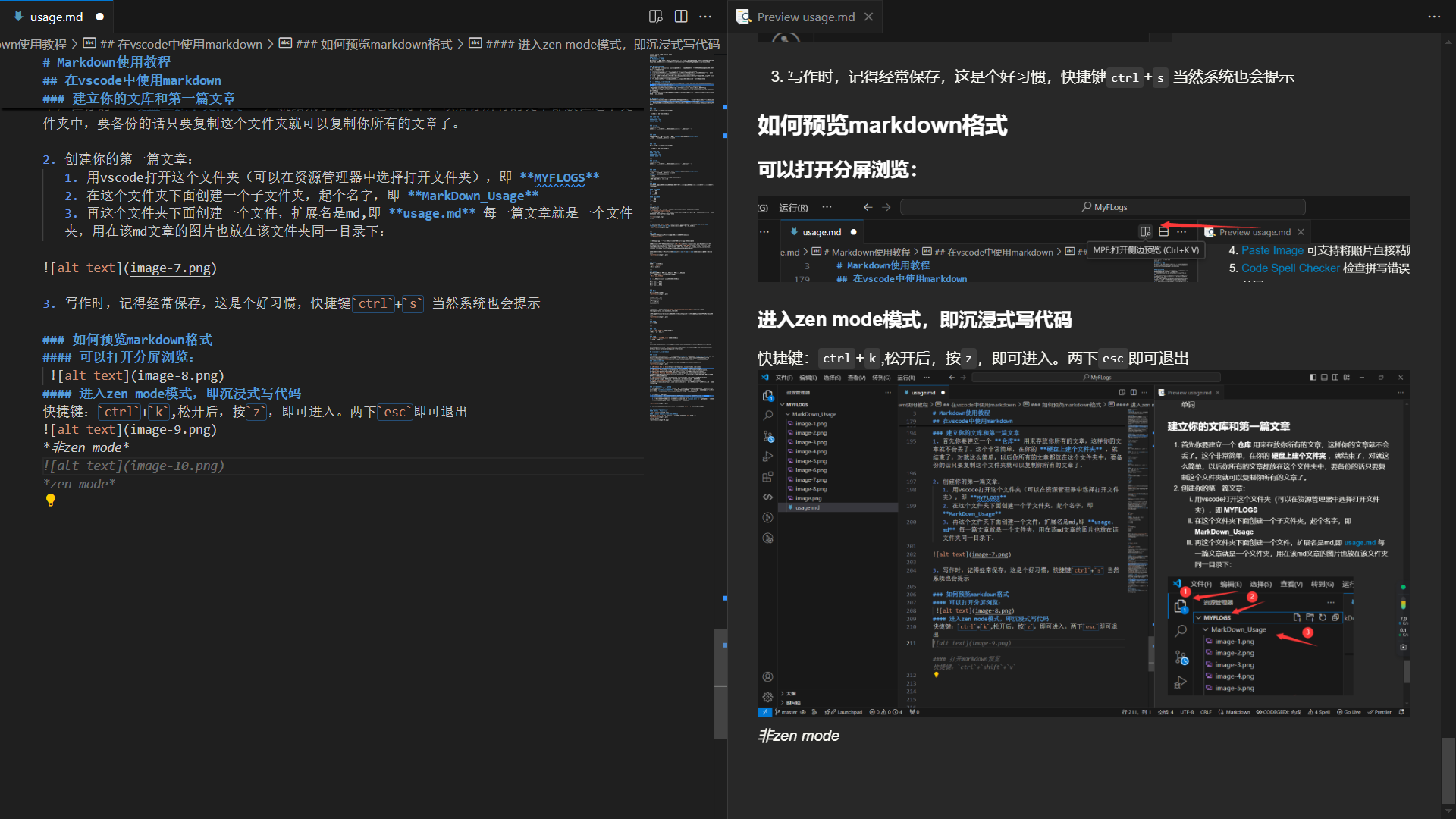This screenshot has height=819, width=1456.
Task: Click the unsaved dot on usage.md tab
Action: point(99,17)
